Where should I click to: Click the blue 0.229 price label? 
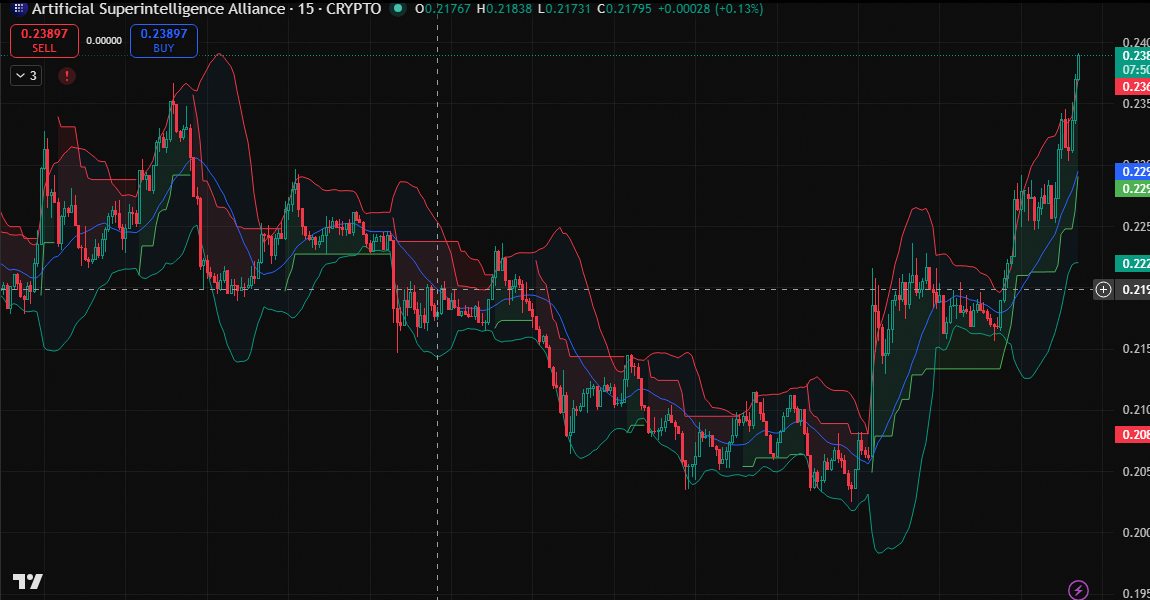click(1133, 172)
